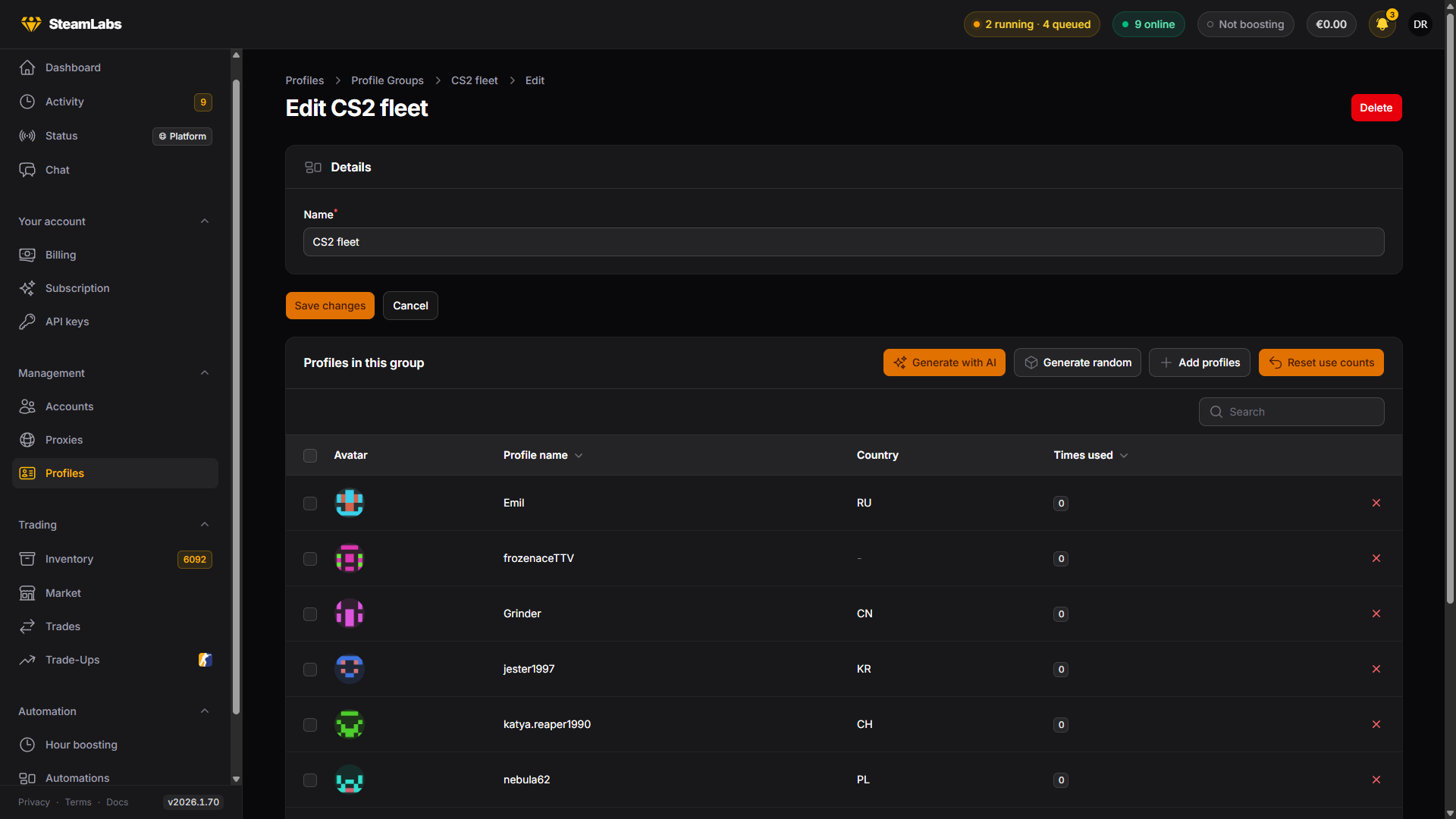The height and width of the screenshot is (819, 1456).
Task: Save changes to the group
Action: [x=330, y=306]
